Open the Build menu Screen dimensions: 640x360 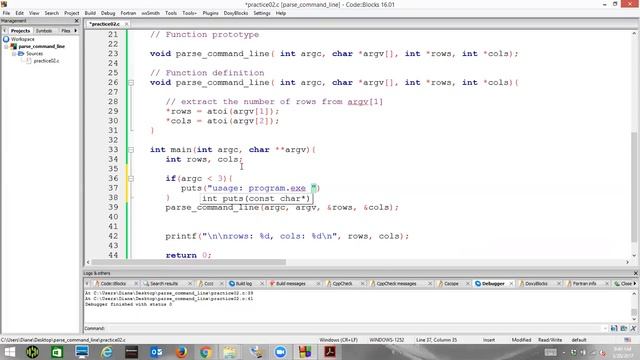(x=90, y=13)
